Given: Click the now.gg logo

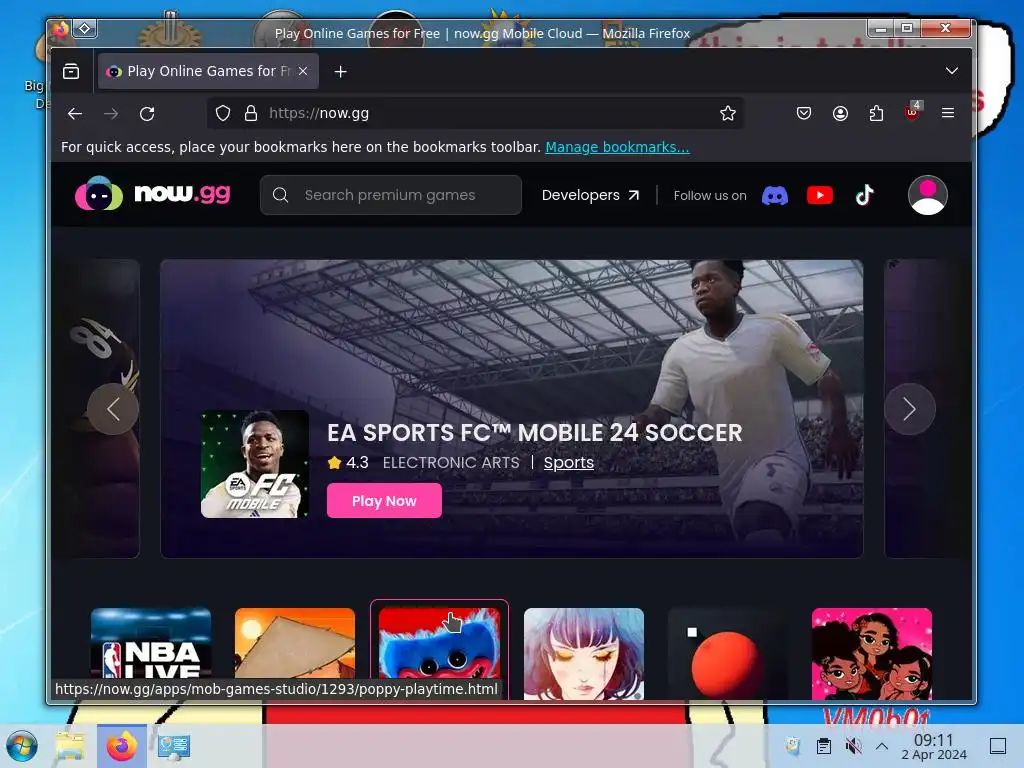Looking at the screenshot, I should (x=152, y=193).
